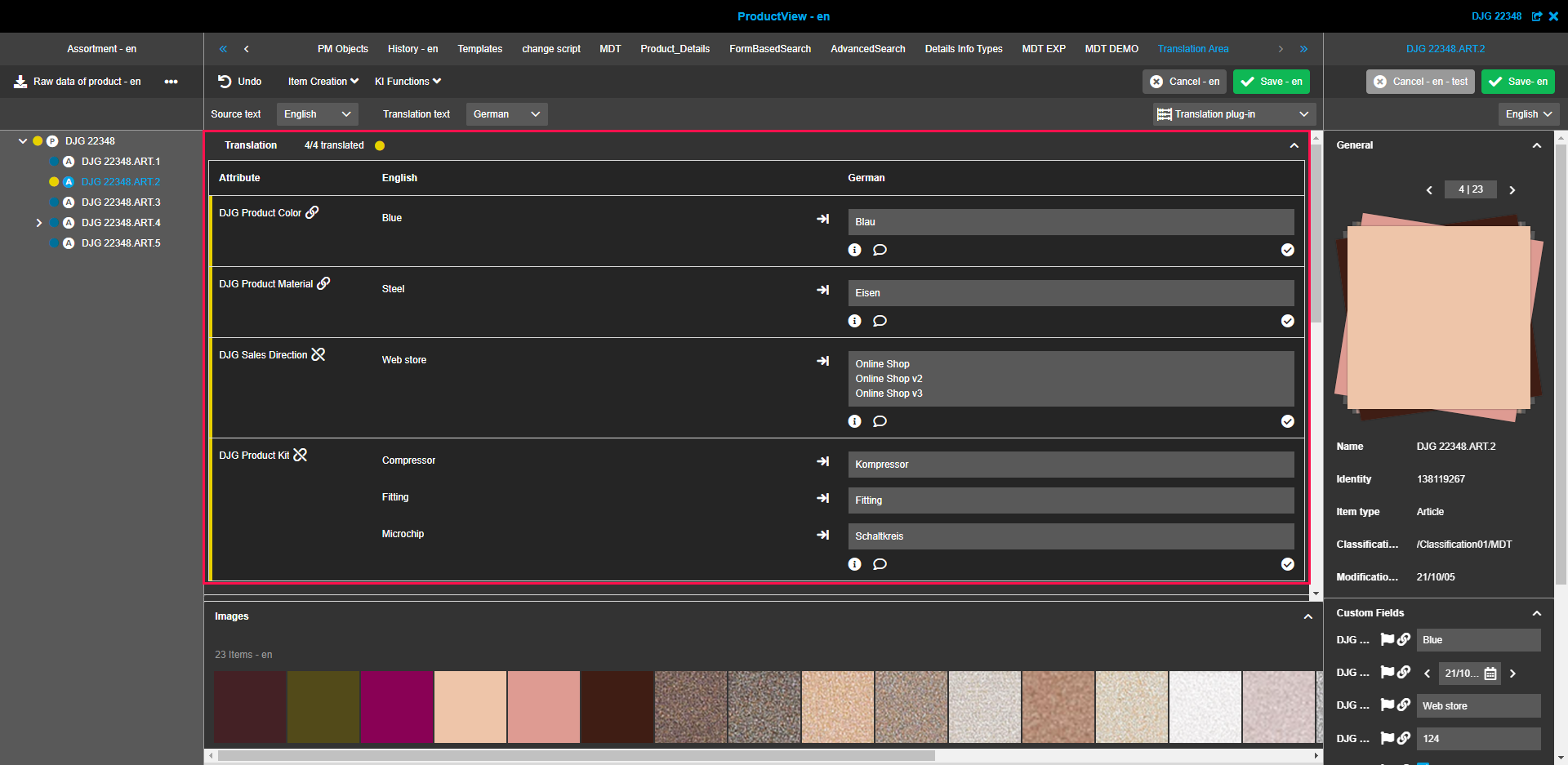This screenshot has height=765, width=1568.
Task: Toggle confirmed checkmark for DJG Product Kit
Action: (x=1287, y=564)
